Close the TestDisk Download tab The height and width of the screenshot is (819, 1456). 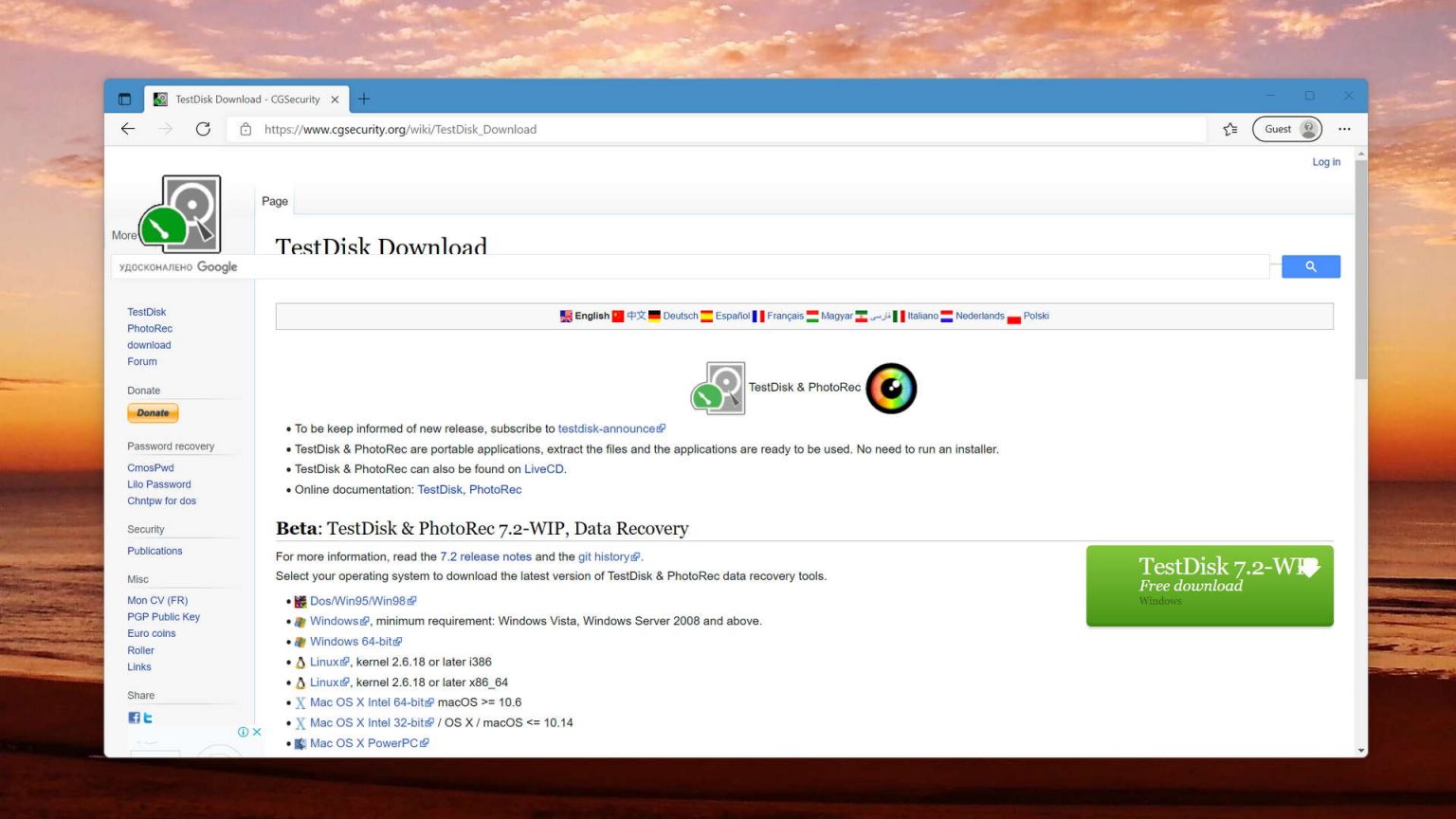335,100
